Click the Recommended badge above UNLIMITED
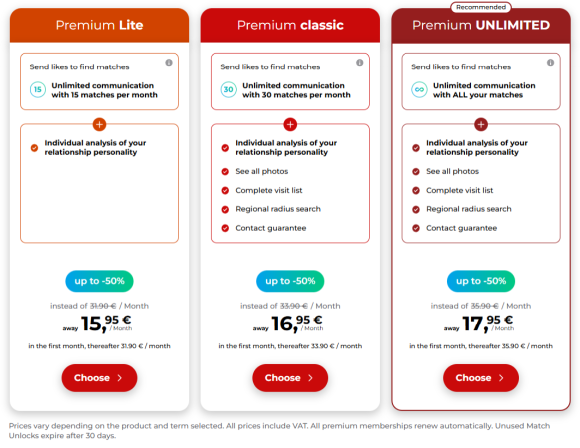 481,7
